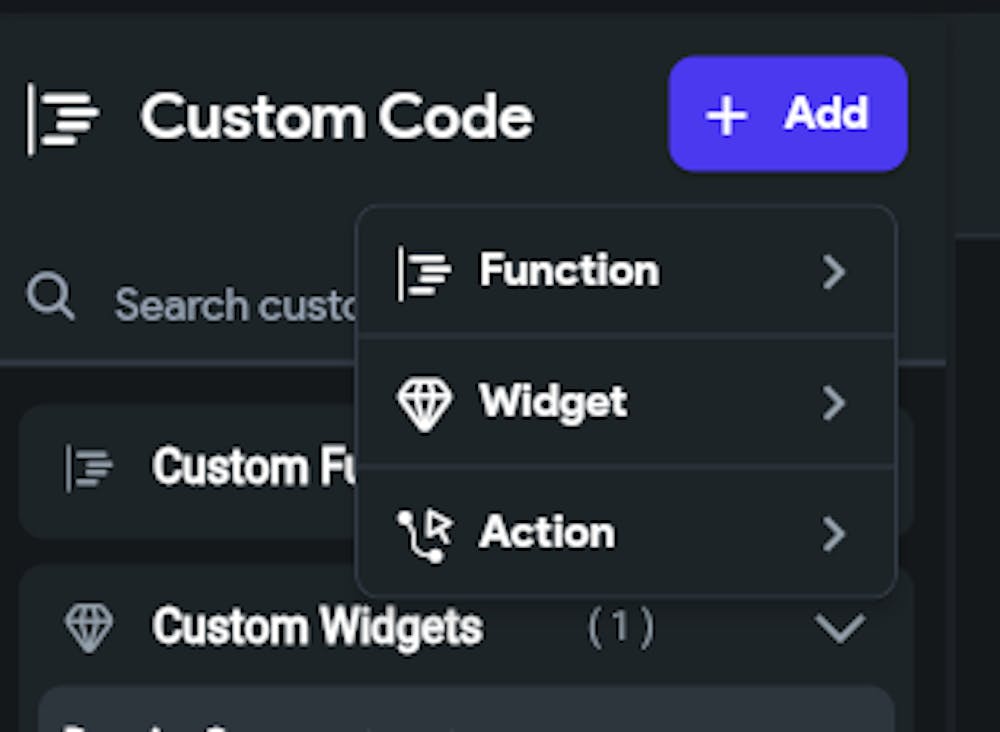Open Widget submenu via its chevron arrow

point(834,403)
